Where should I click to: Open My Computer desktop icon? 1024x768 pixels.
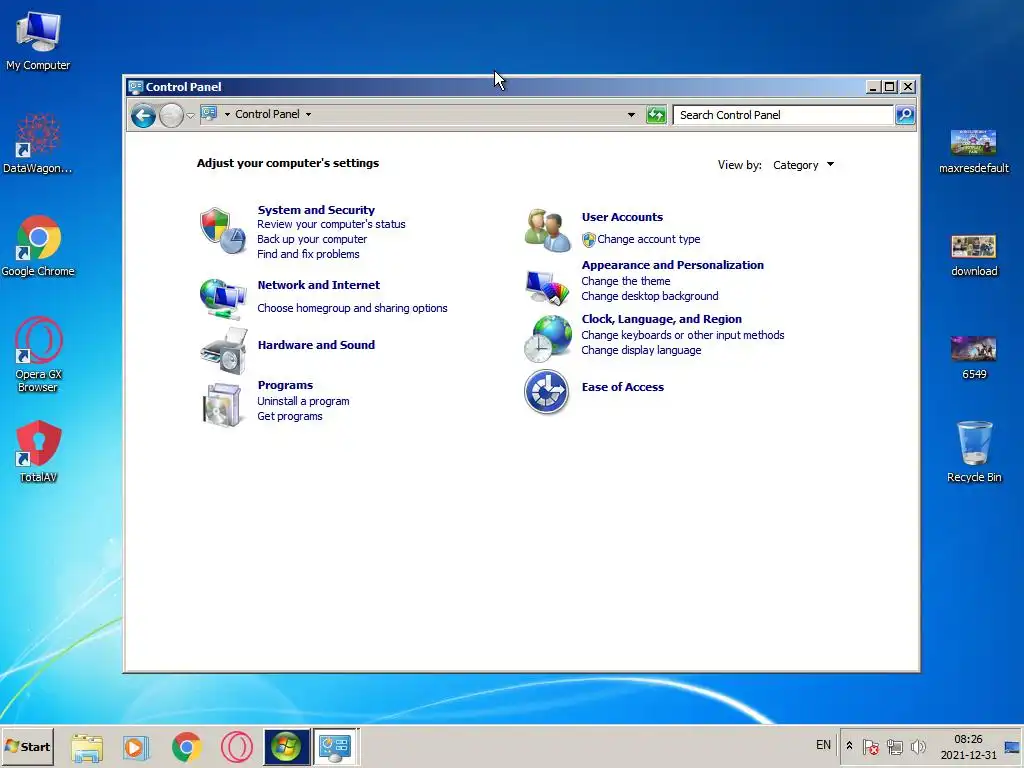pyautogui.click(x=38, y=40)
